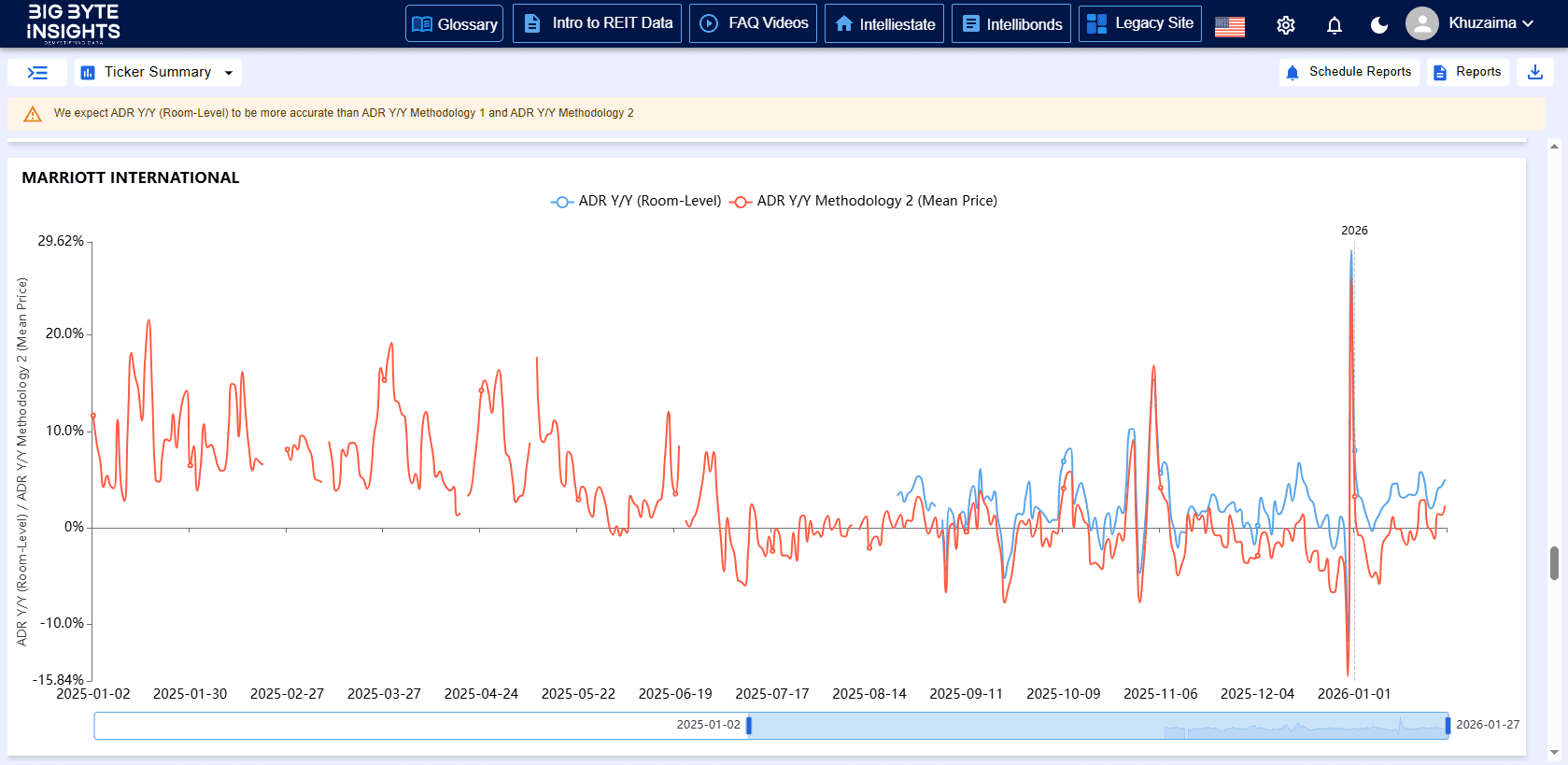The height and width of the screenshot is (765, 1568).
Task: Click the page vertical scrollbar thumb
Action: [x=1554, y=563]
